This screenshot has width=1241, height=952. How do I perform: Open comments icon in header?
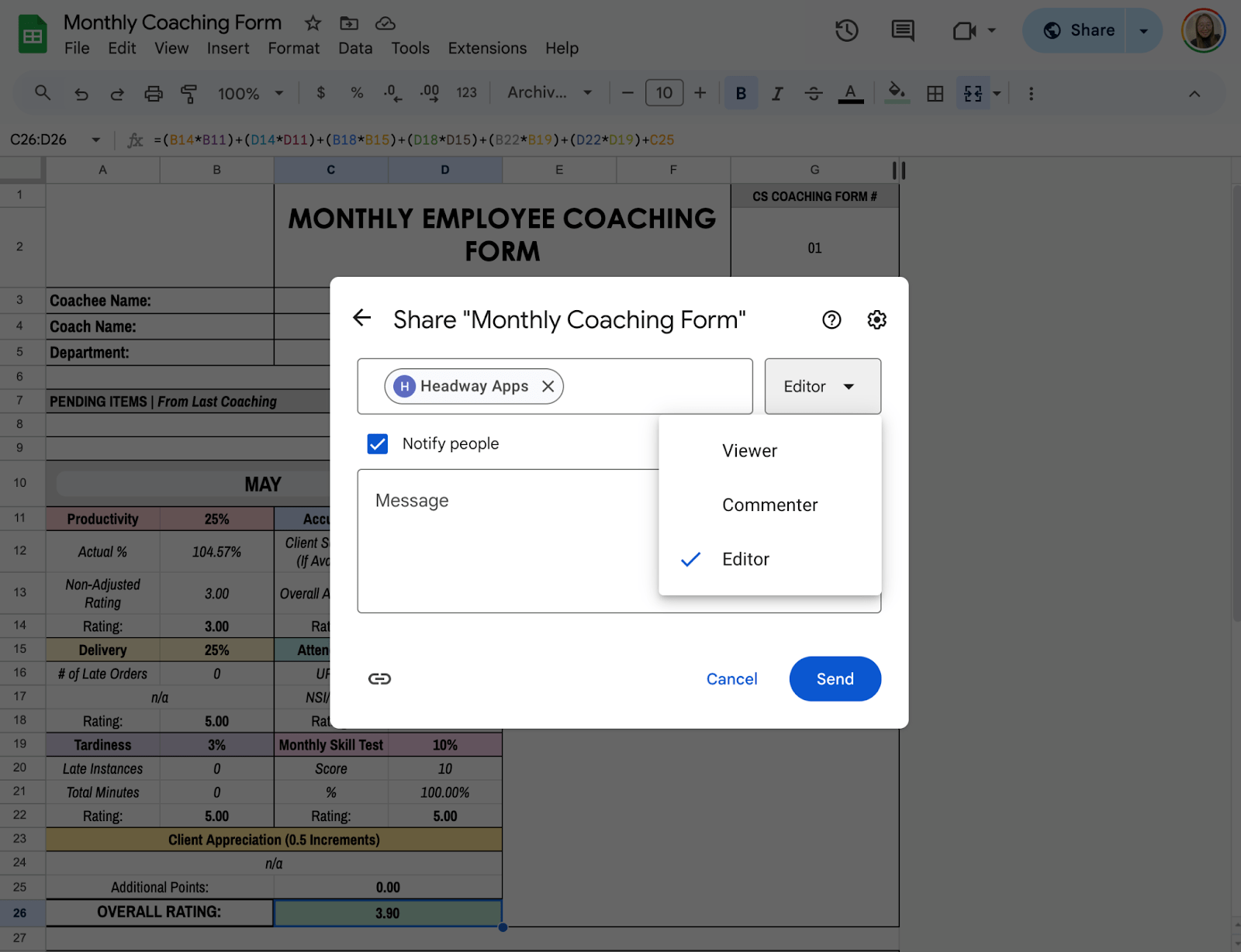point(902,31)
